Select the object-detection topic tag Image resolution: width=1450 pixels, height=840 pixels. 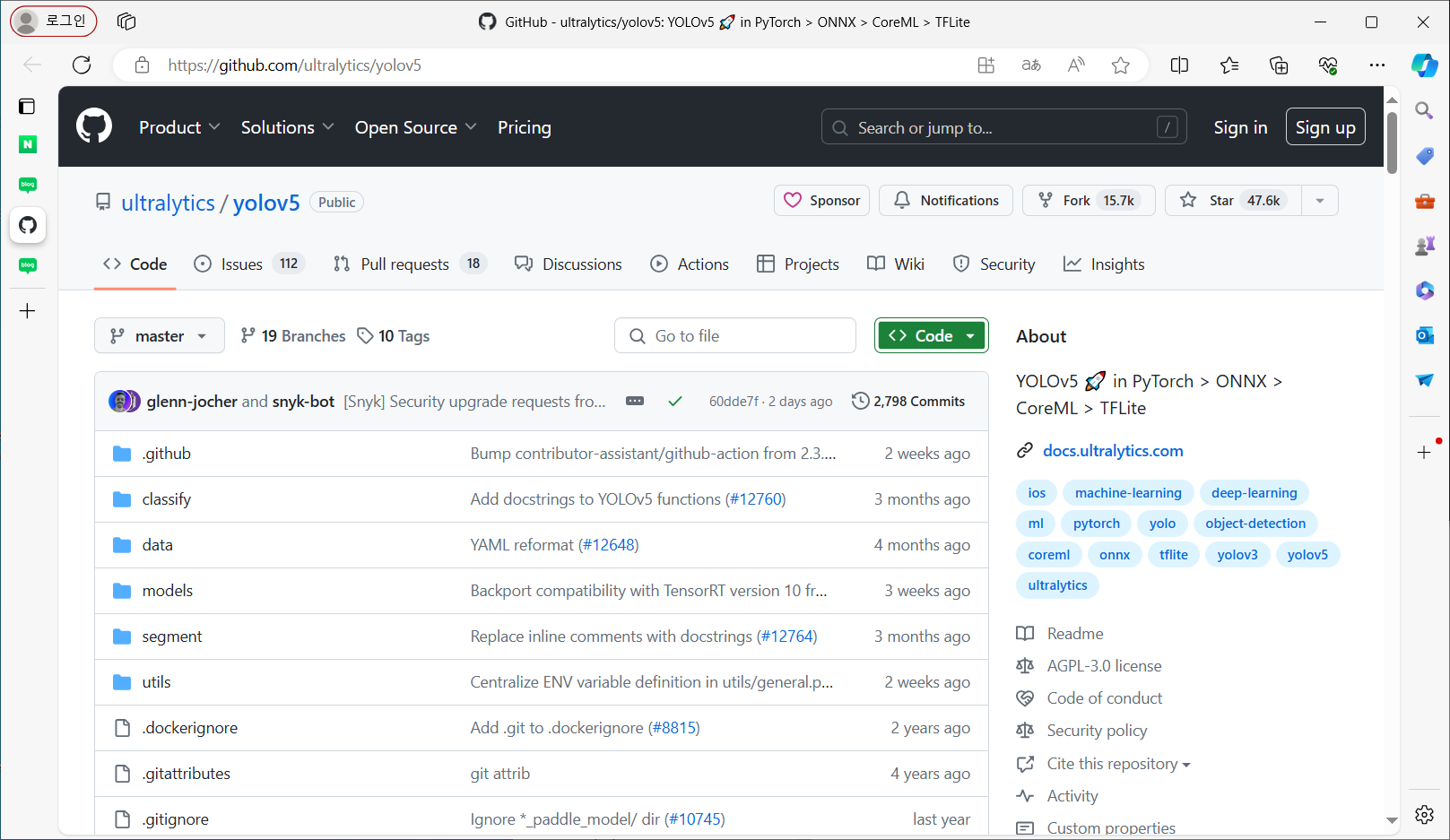(x=1255, y=524)
